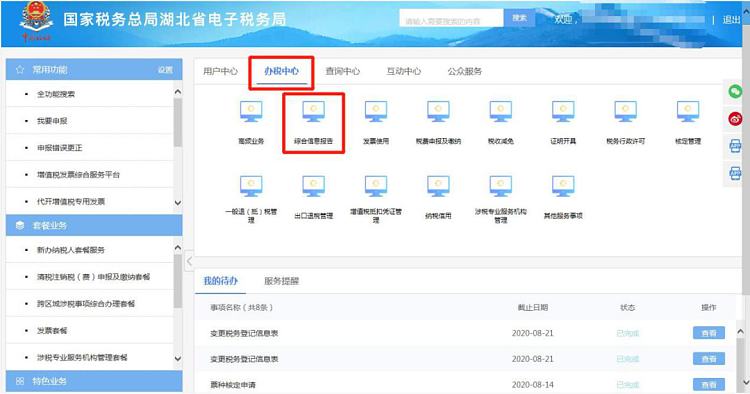
Task: Open the 一般退（抵）税管理 module icon
Action: pos(251,186)
